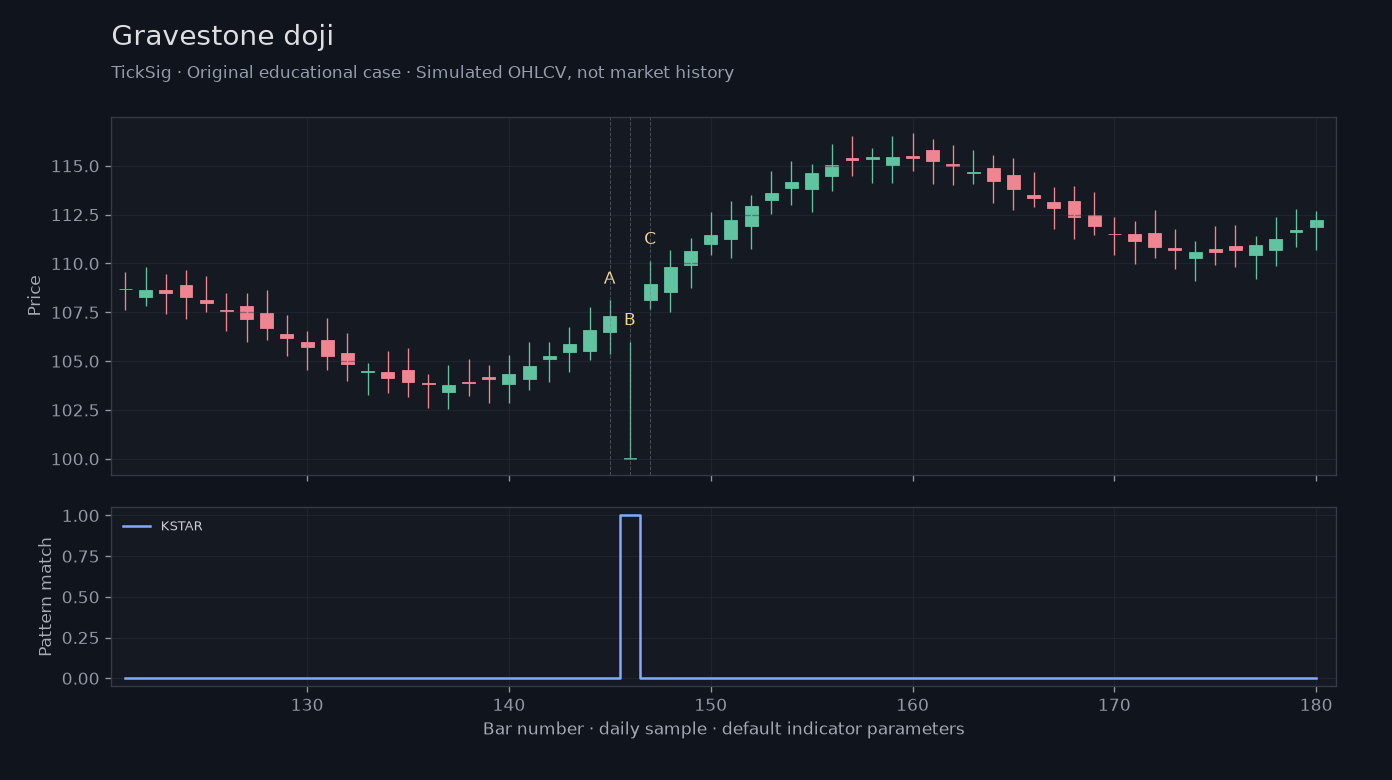Click the 160 bar number tick
Screen dimensions: 1392x780
click(913, 704)
